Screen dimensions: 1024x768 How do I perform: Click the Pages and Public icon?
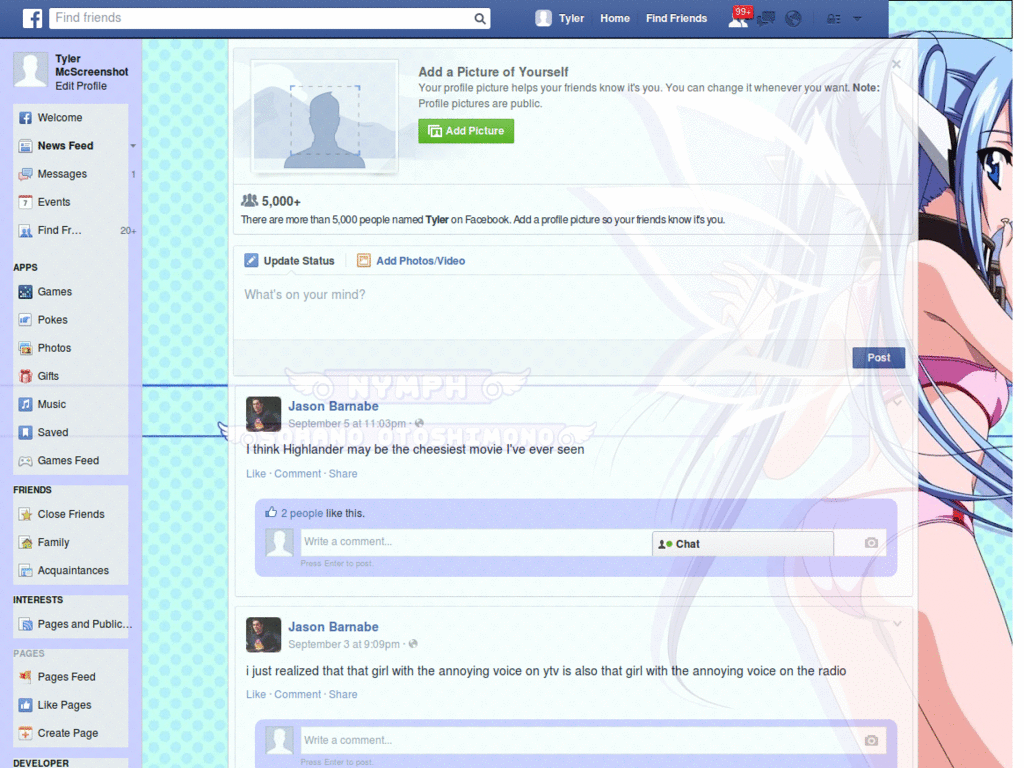(25, 624)
